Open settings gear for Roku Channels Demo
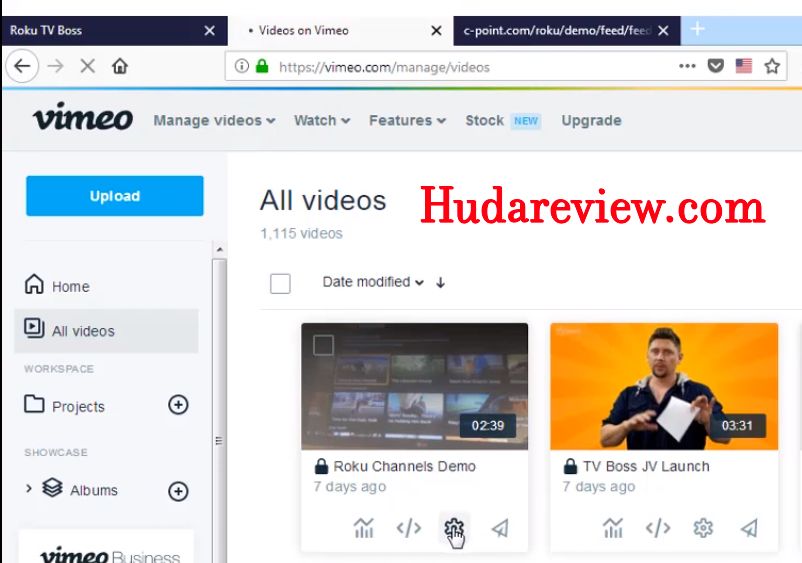Screen dimensions: 802x563 pyautogui.click(x=454, y=528)
